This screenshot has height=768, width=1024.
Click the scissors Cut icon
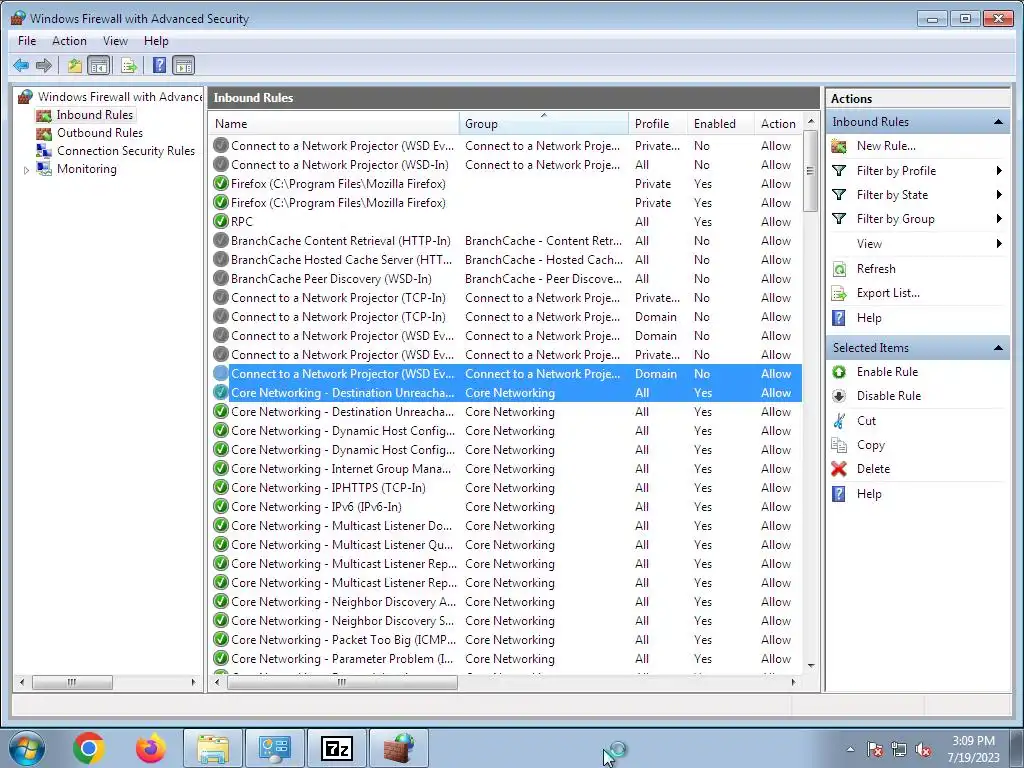click(x=839, y=421)
